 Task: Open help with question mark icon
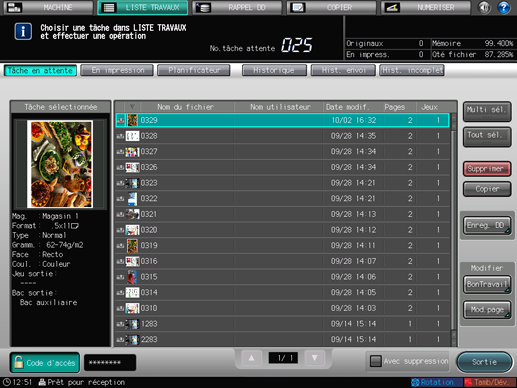[x=504, y=7]
